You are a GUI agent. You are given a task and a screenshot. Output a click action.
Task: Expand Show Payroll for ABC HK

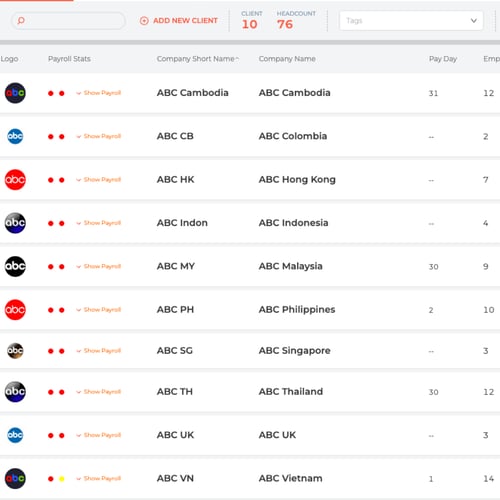pos(99,180)
